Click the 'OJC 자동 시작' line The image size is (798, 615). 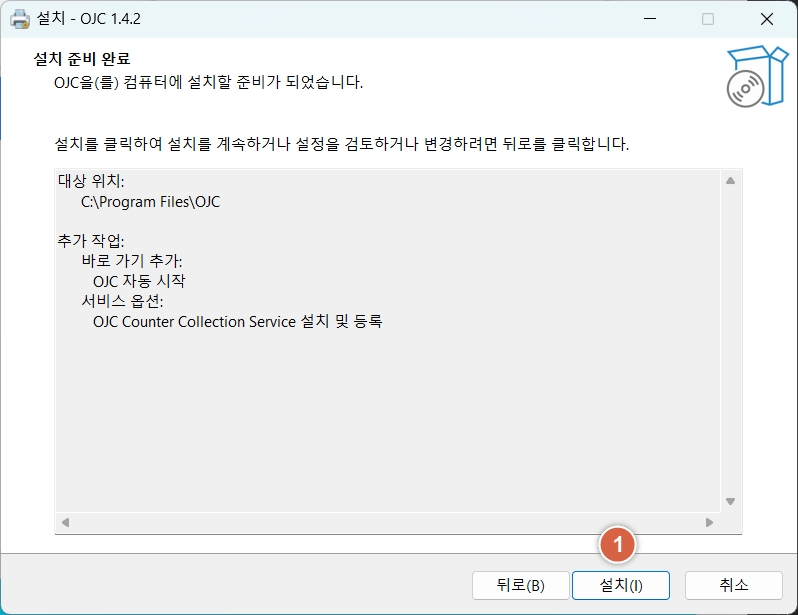(139, 281)
